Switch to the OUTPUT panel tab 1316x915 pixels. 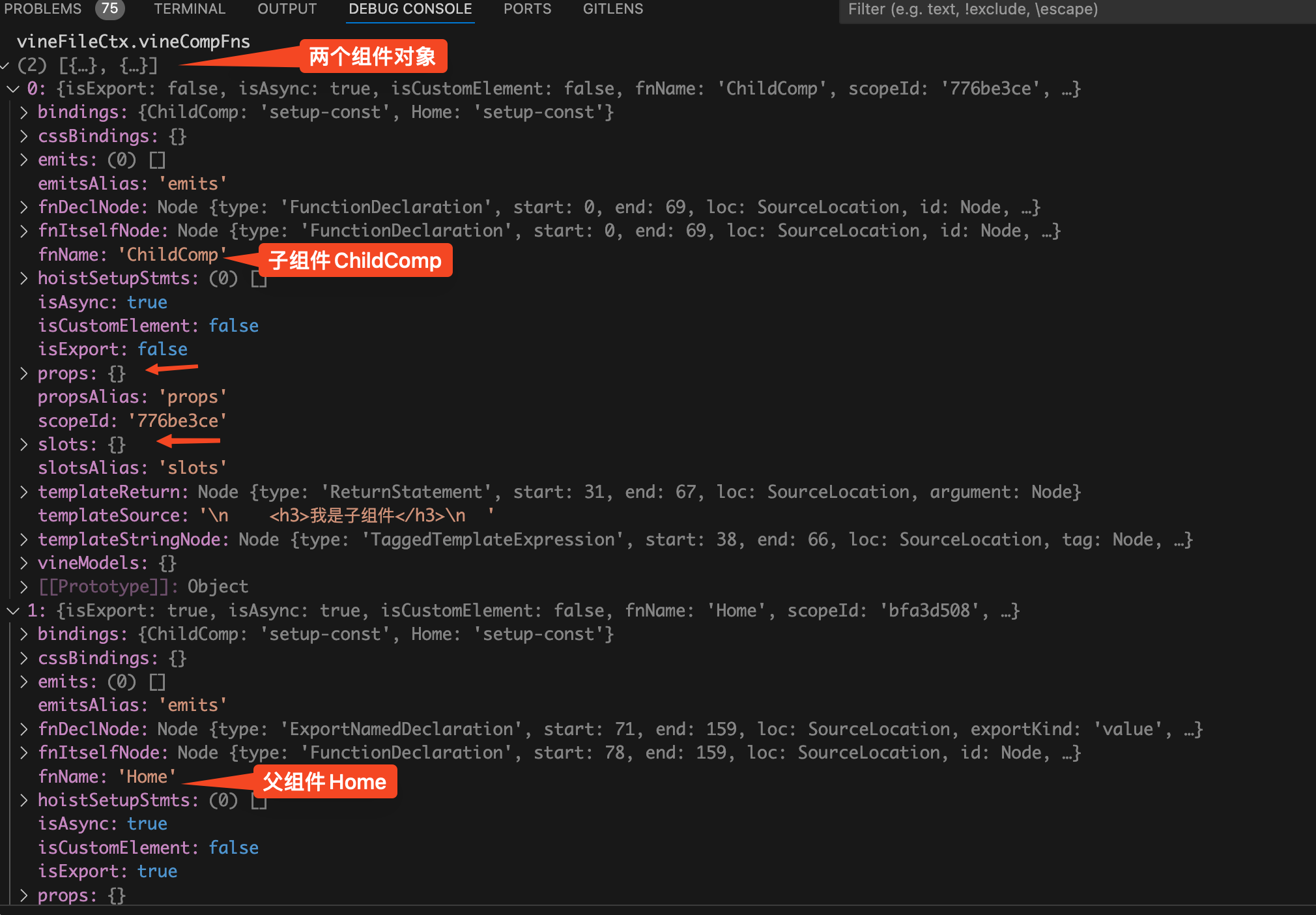(287, 9)
